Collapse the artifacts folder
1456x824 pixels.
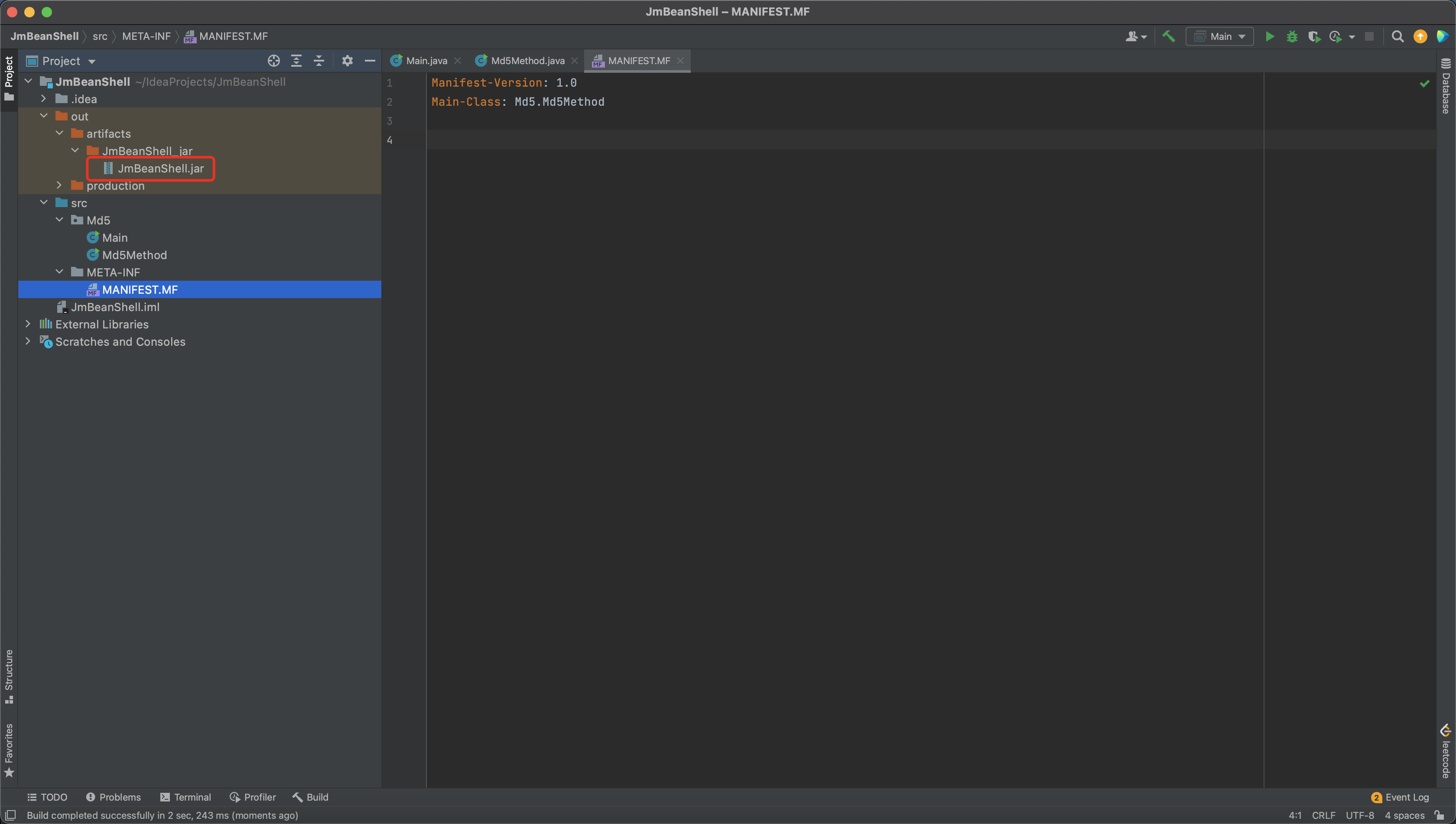[59, 133]
